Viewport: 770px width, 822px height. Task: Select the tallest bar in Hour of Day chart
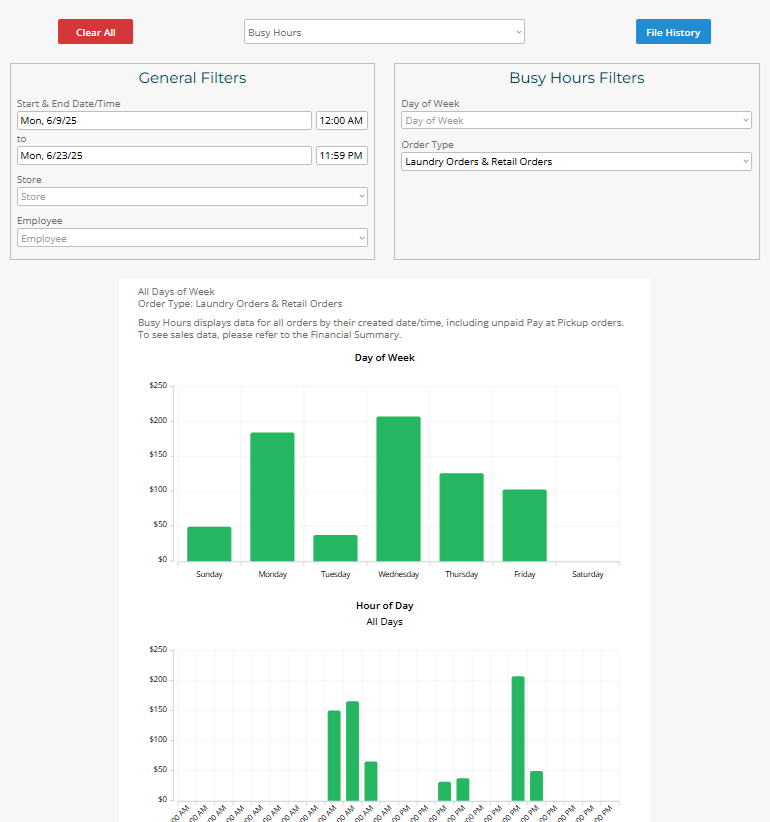click(518, 738)
